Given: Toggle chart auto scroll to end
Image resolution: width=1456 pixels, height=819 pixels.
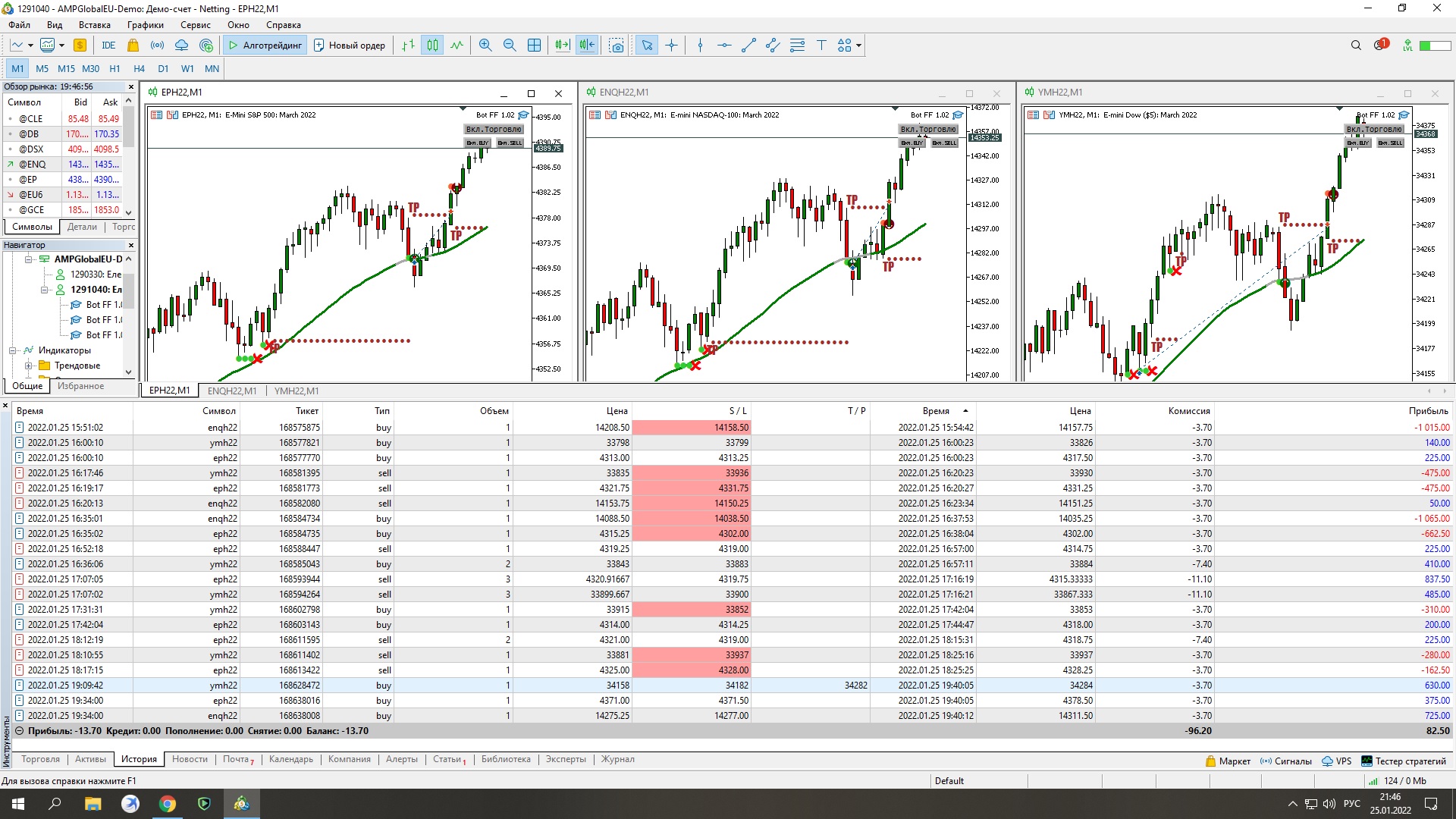Looking at the screenshot, I should pos(562,45).
